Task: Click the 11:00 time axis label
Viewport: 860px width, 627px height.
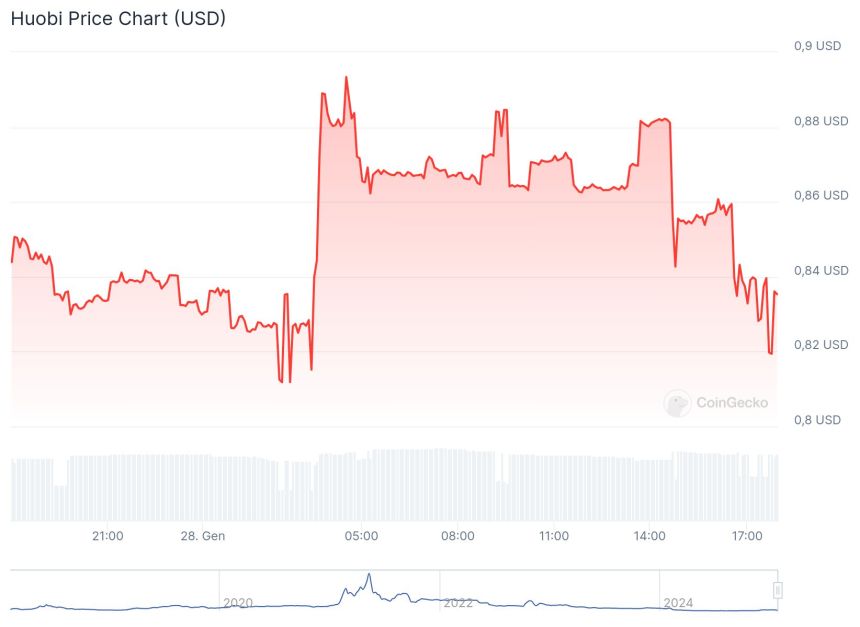Action: tap(554, 536)
